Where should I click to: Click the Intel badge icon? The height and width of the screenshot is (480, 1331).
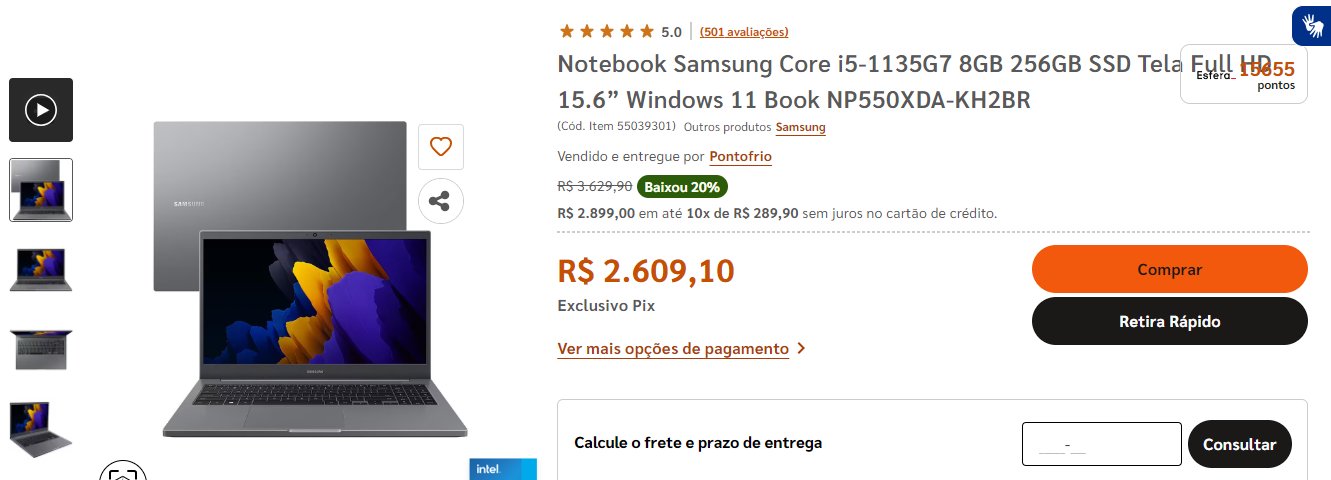(x=503, y=469)
